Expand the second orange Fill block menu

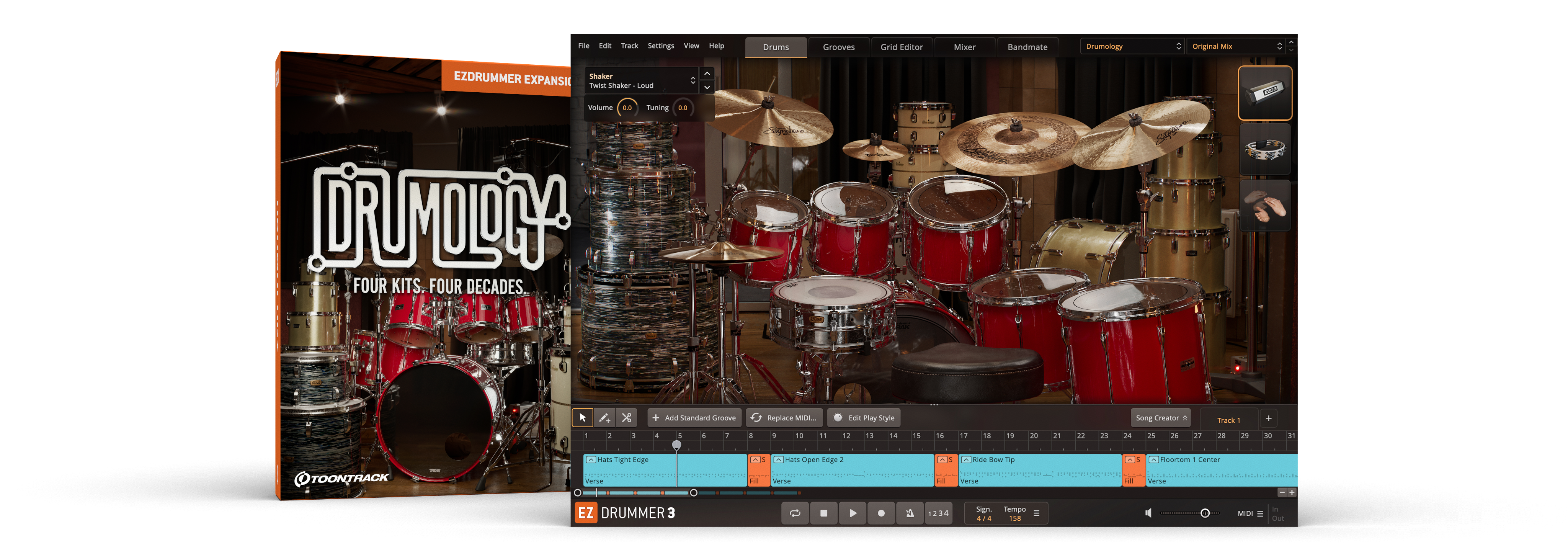(x=942, y=460)
